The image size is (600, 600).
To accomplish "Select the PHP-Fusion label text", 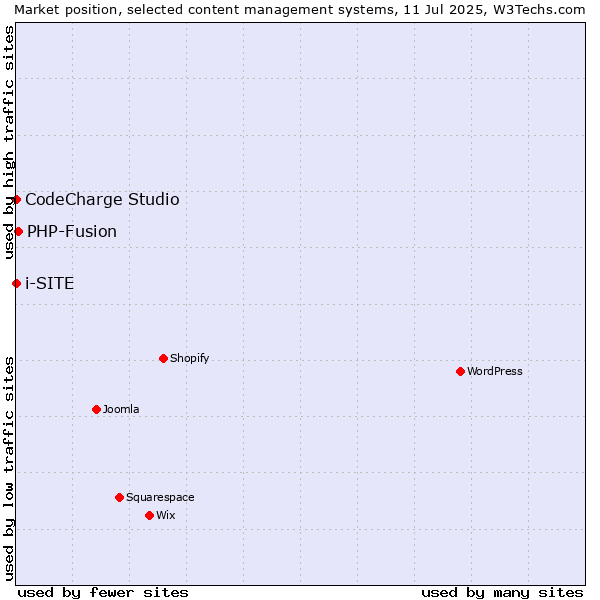I will point(72,232).
